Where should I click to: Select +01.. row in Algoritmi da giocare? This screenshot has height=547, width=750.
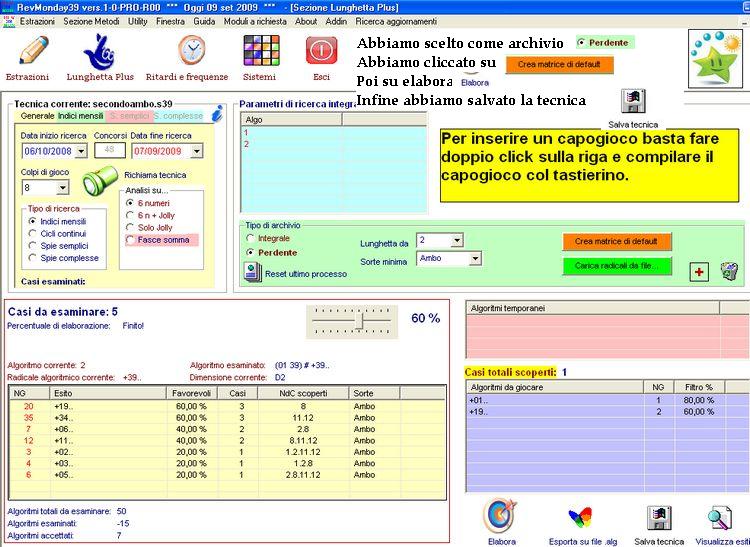(x=607, y=400)
